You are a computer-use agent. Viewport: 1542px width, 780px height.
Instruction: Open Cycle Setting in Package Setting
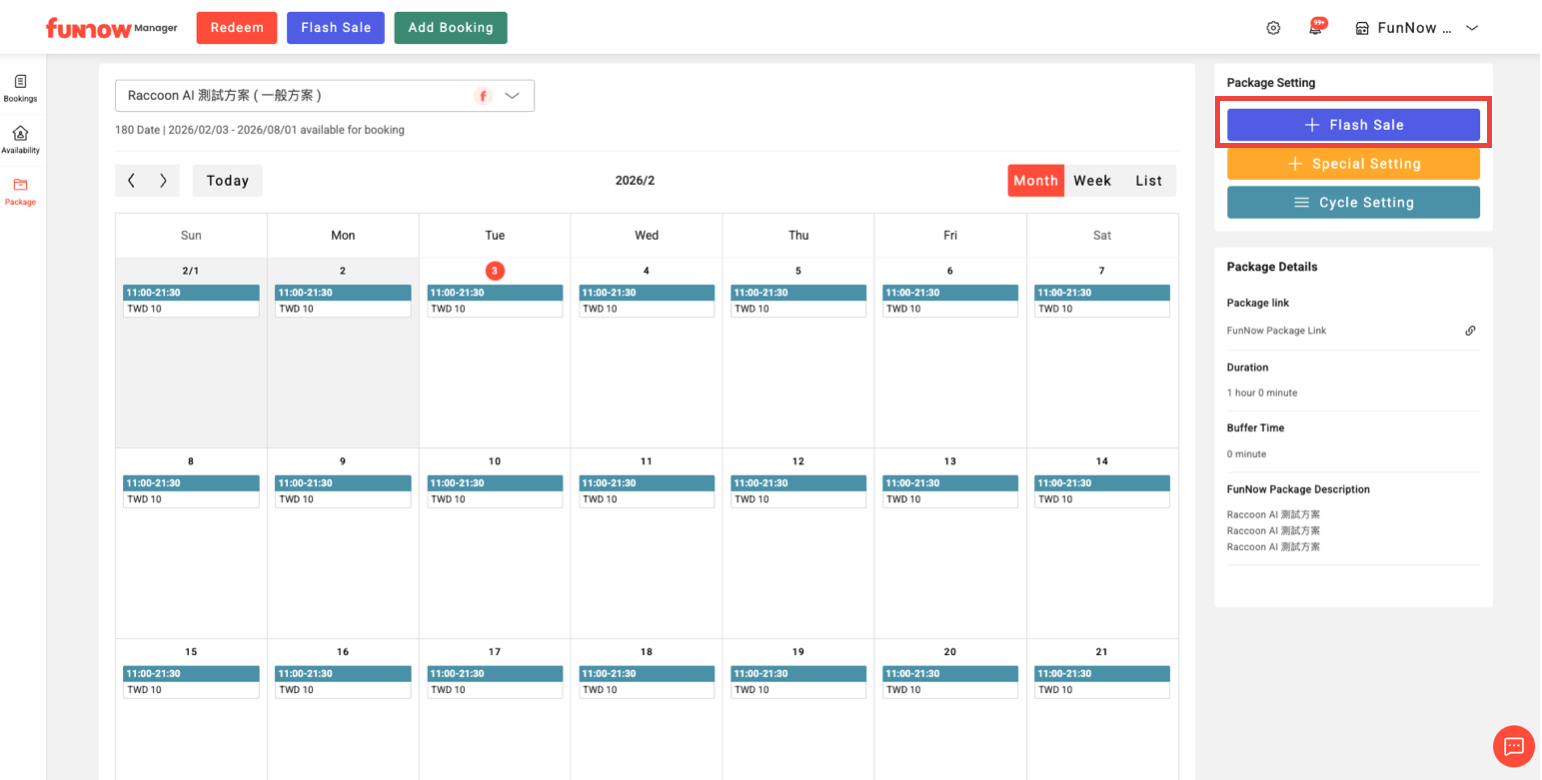point(1353,202)
